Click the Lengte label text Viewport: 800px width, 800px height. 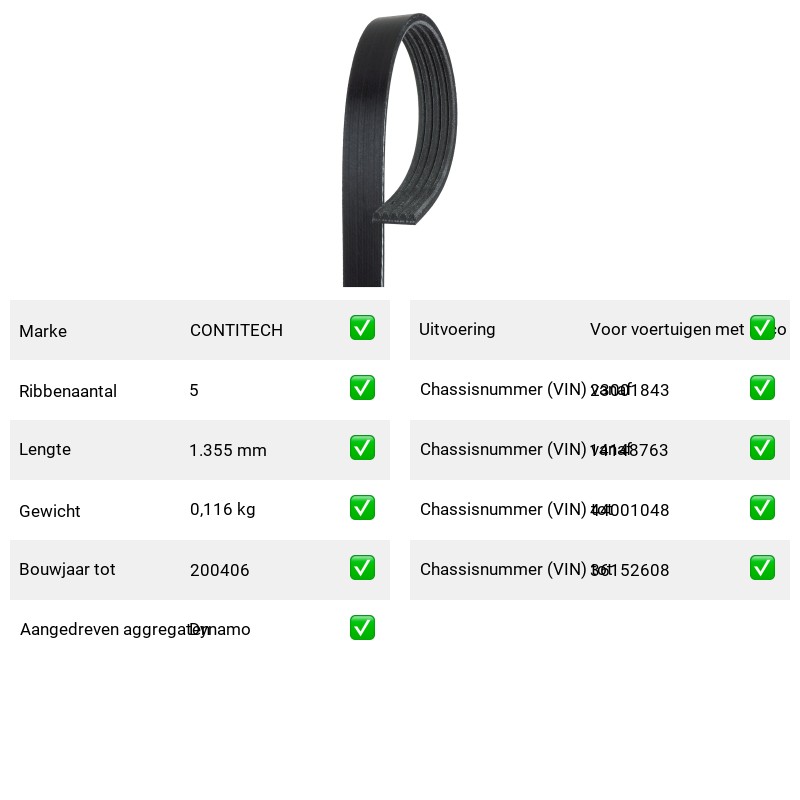click(45, 449)
